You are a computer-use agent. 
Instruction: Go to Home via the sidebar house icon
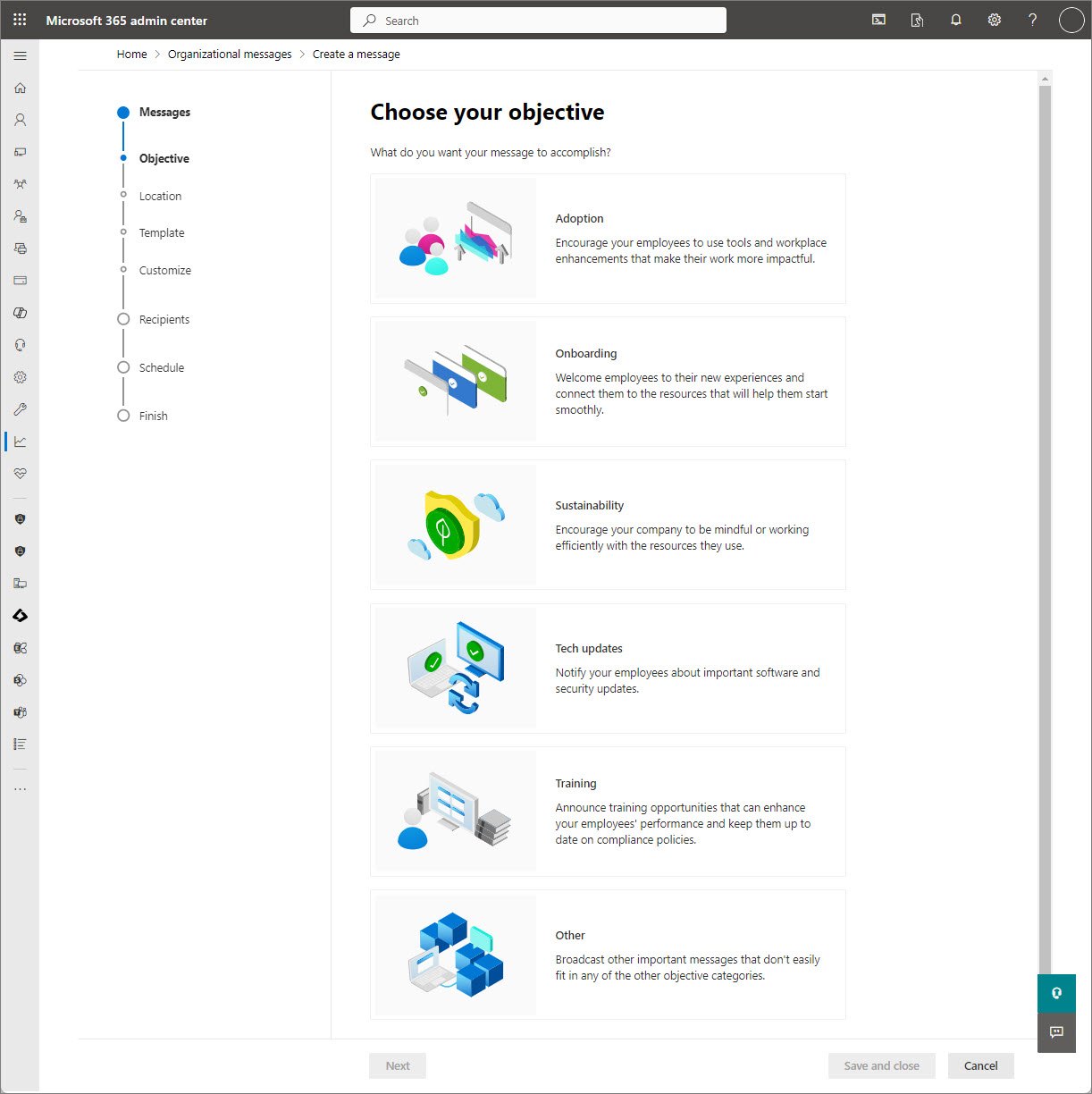(x=20, y=88)
